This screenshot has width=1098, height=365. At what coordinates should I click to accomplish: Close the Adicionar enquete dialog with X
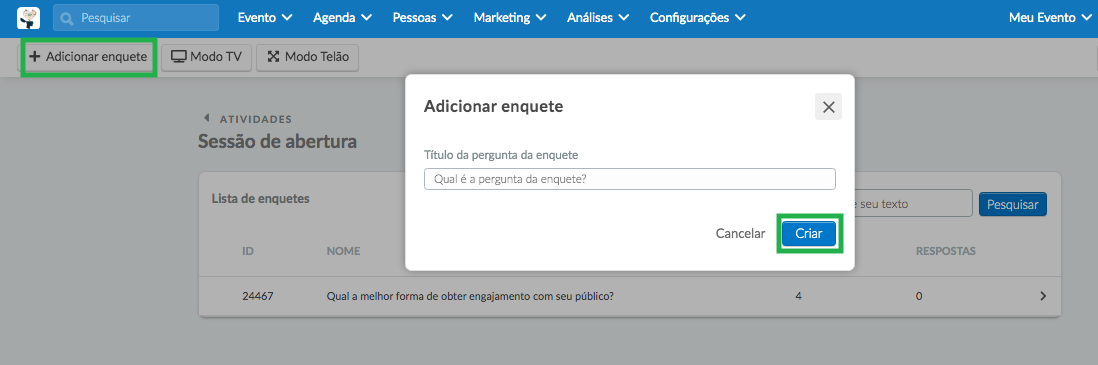click(x=828, y=107)
